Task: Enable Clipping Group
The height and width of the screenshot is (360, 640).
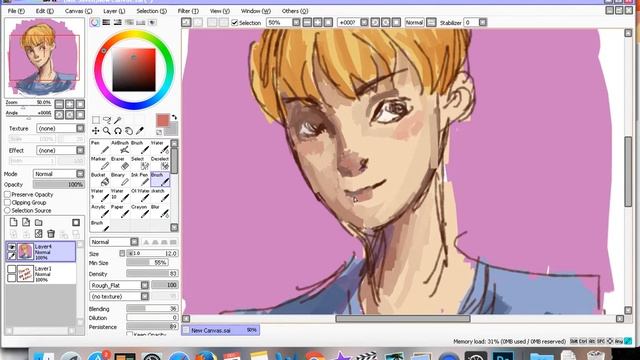Action: click(7, 202)
